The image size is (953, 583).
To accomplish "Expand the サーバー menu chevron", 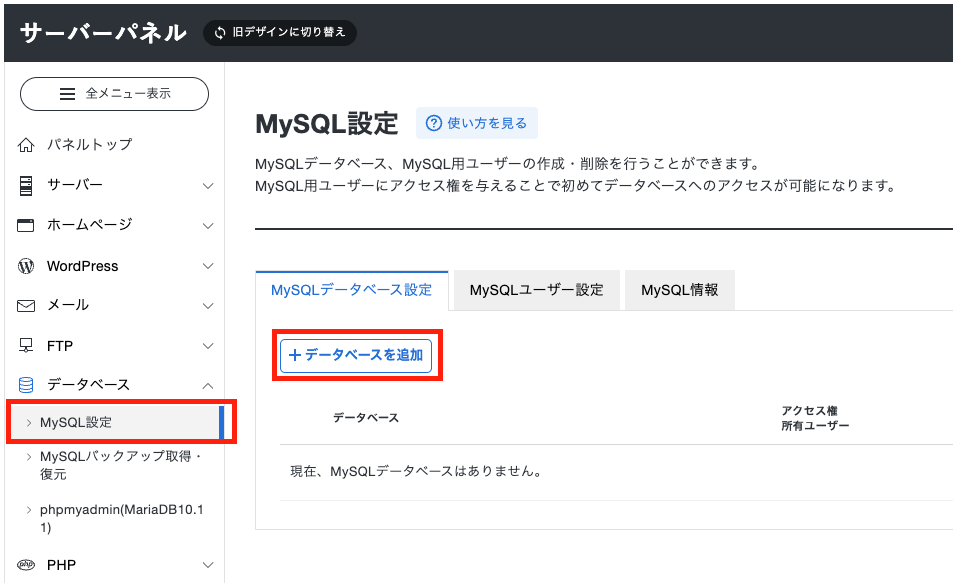I will point(208,186).
